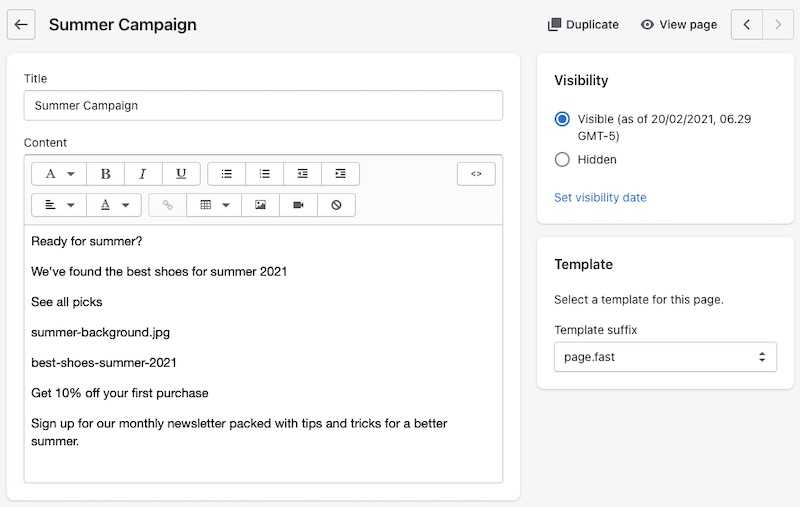
Task: Open the text color picker
Action: tap(114, 205)
